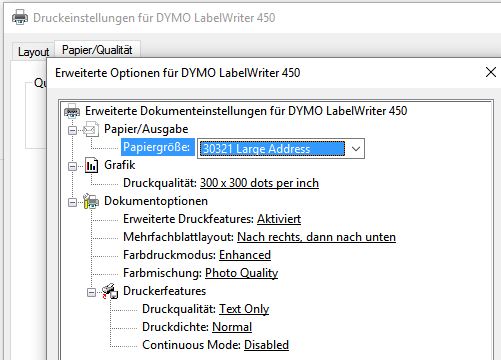
Task: Select the Papiergröße tree label
Action: click(x=158, y=147)
